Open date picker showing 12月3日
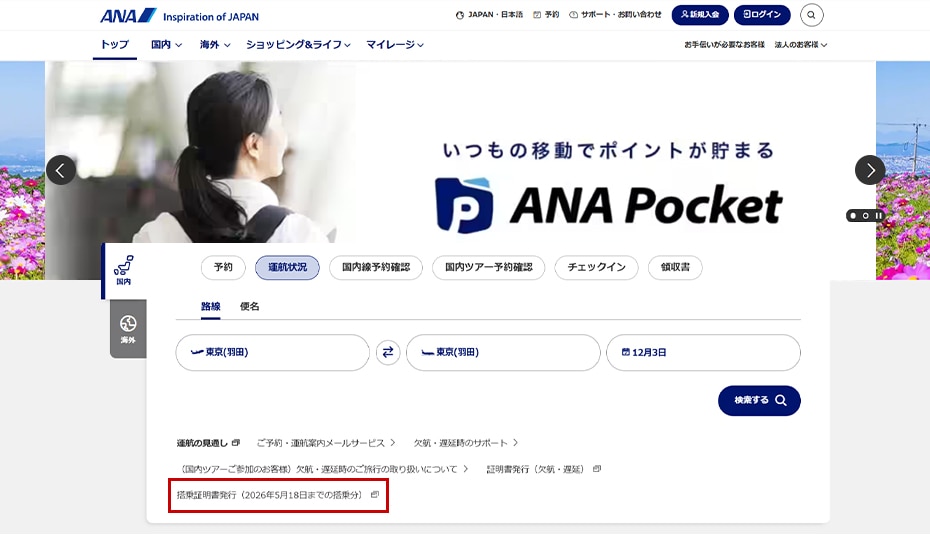 pos(703,353)
